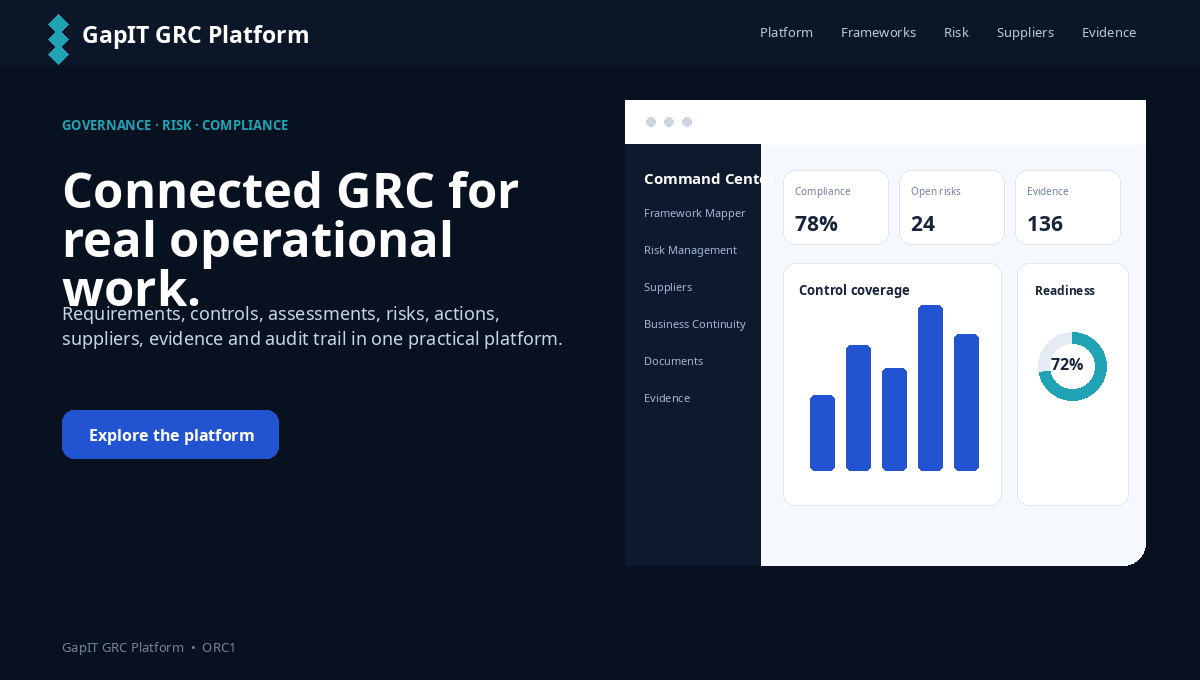Screen dimensions: 1200x680
Task: Open the GapIT GRC Platform home title
Action: pos(195,35)
